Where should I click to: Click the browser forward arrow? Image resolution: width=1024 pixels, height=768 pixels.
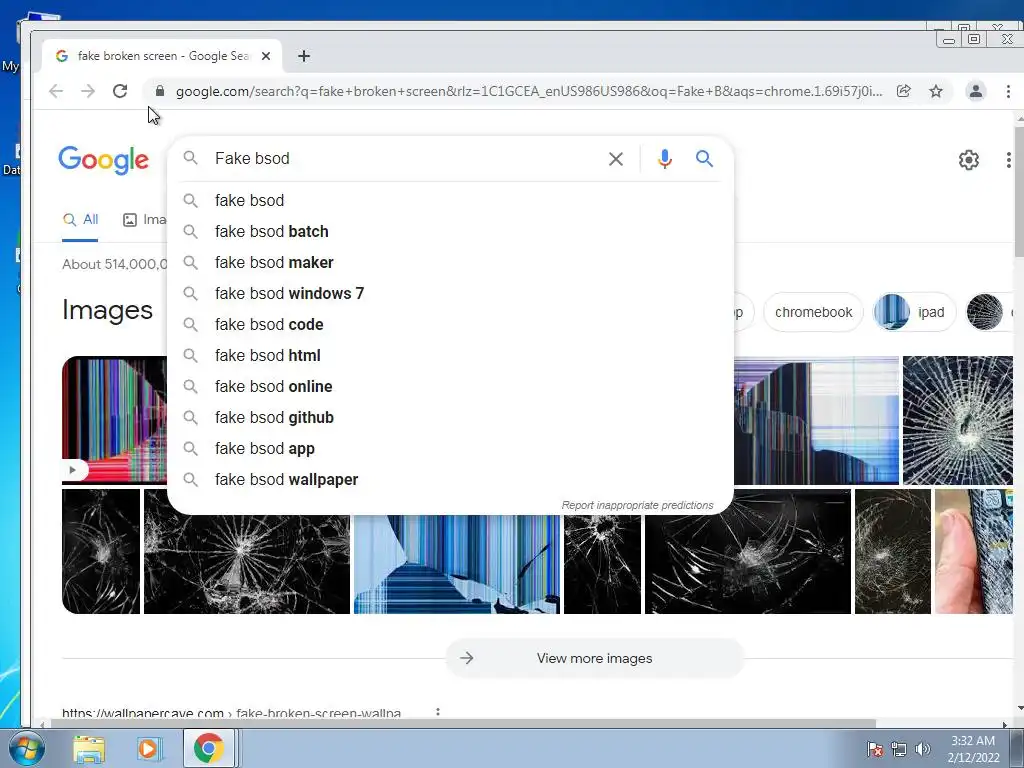(88, 91)
